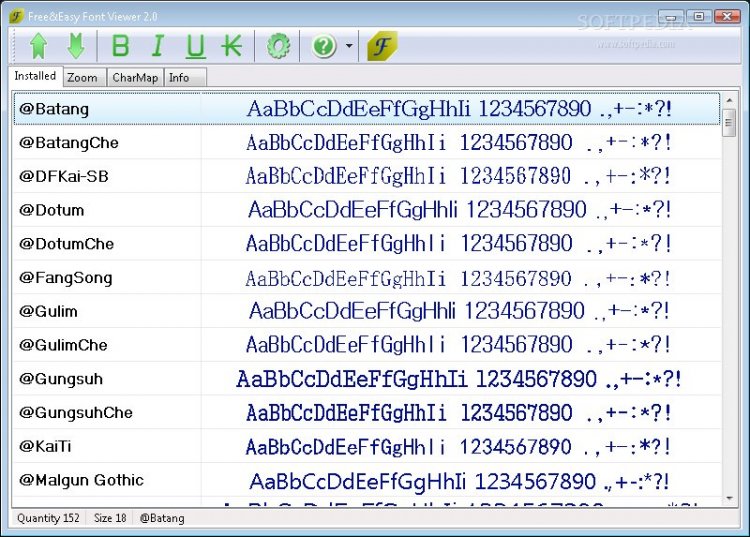The image size is (750, 537).
Task: Open settings via the green gear icon
Action: 278,46
